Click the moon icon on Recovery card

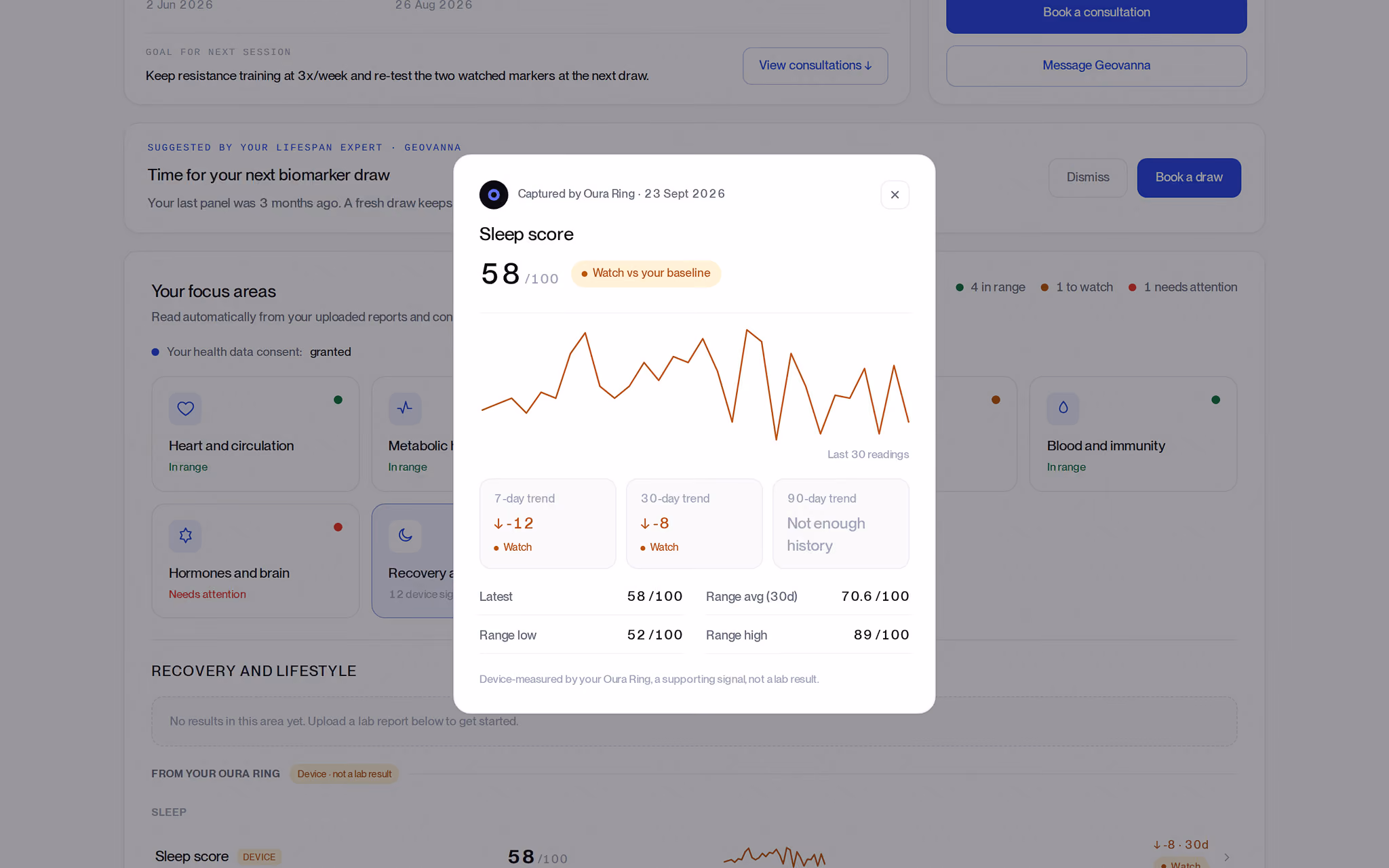[x=405, y=536]
